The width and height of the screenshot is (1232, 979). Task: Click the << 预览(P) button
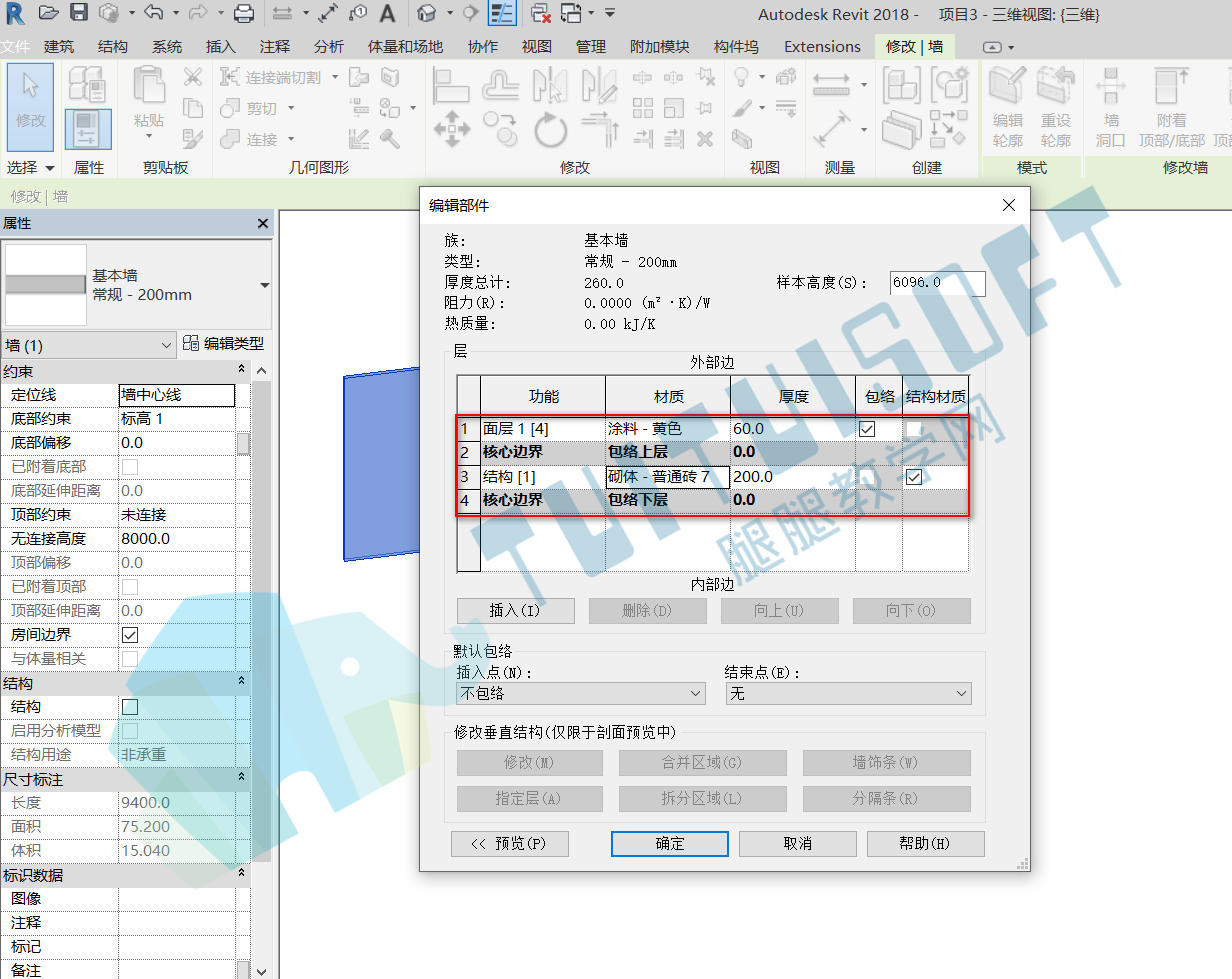pyautogui.click(x=510, y=844)
